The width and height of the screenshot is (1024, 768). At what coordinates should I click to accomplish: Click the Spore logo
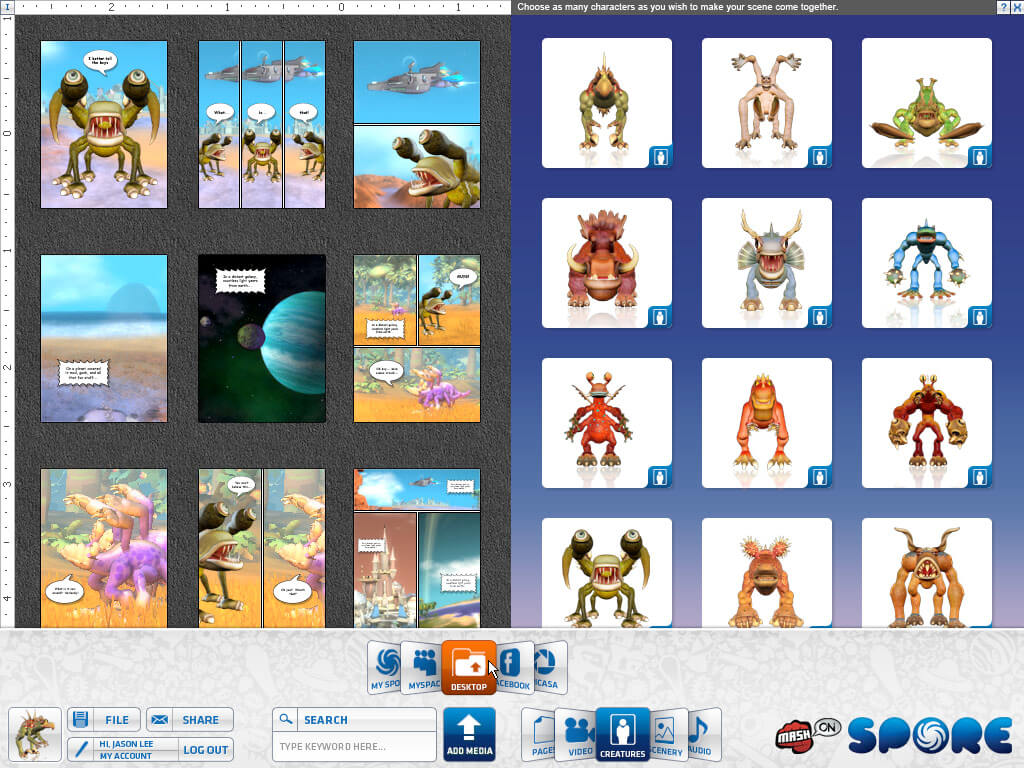click(931, 735)
